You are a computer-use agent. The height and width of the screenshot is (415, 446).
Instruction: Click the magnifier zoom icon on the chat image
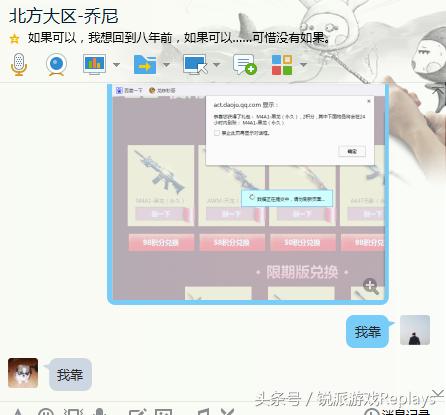coord(371,286)
